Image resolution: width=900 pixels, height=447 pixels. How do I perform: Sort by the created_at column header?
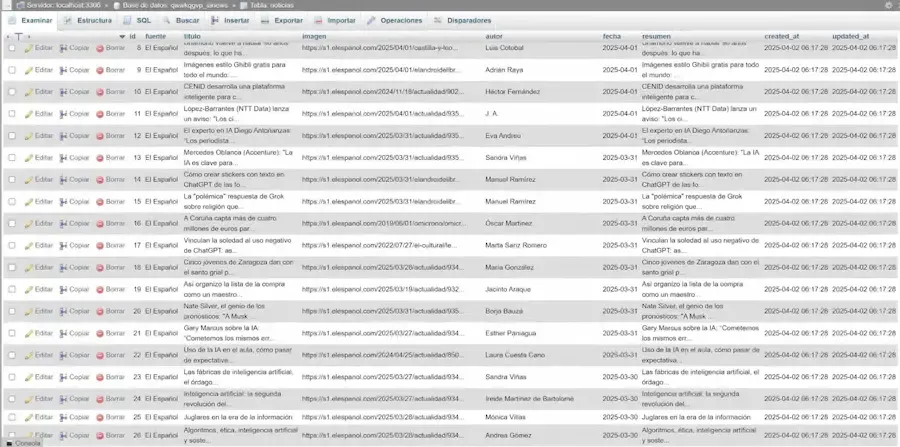click(782, 36)
